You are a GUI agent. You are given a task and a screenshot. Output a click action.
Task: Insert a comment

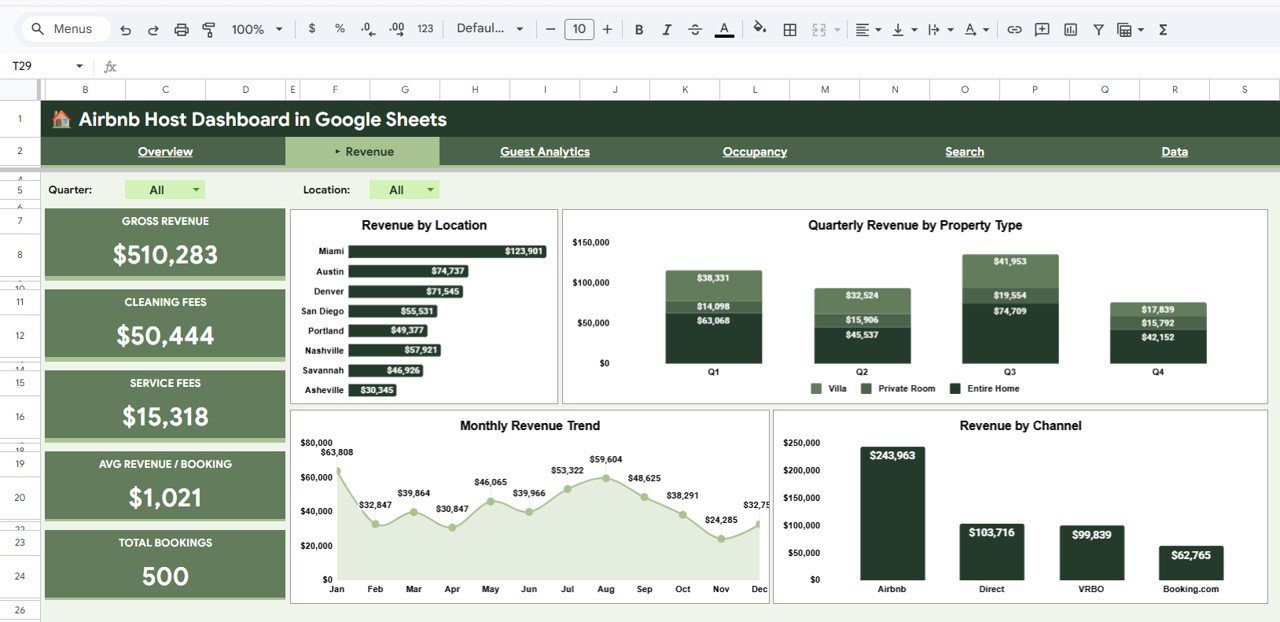coord(1041,29)
